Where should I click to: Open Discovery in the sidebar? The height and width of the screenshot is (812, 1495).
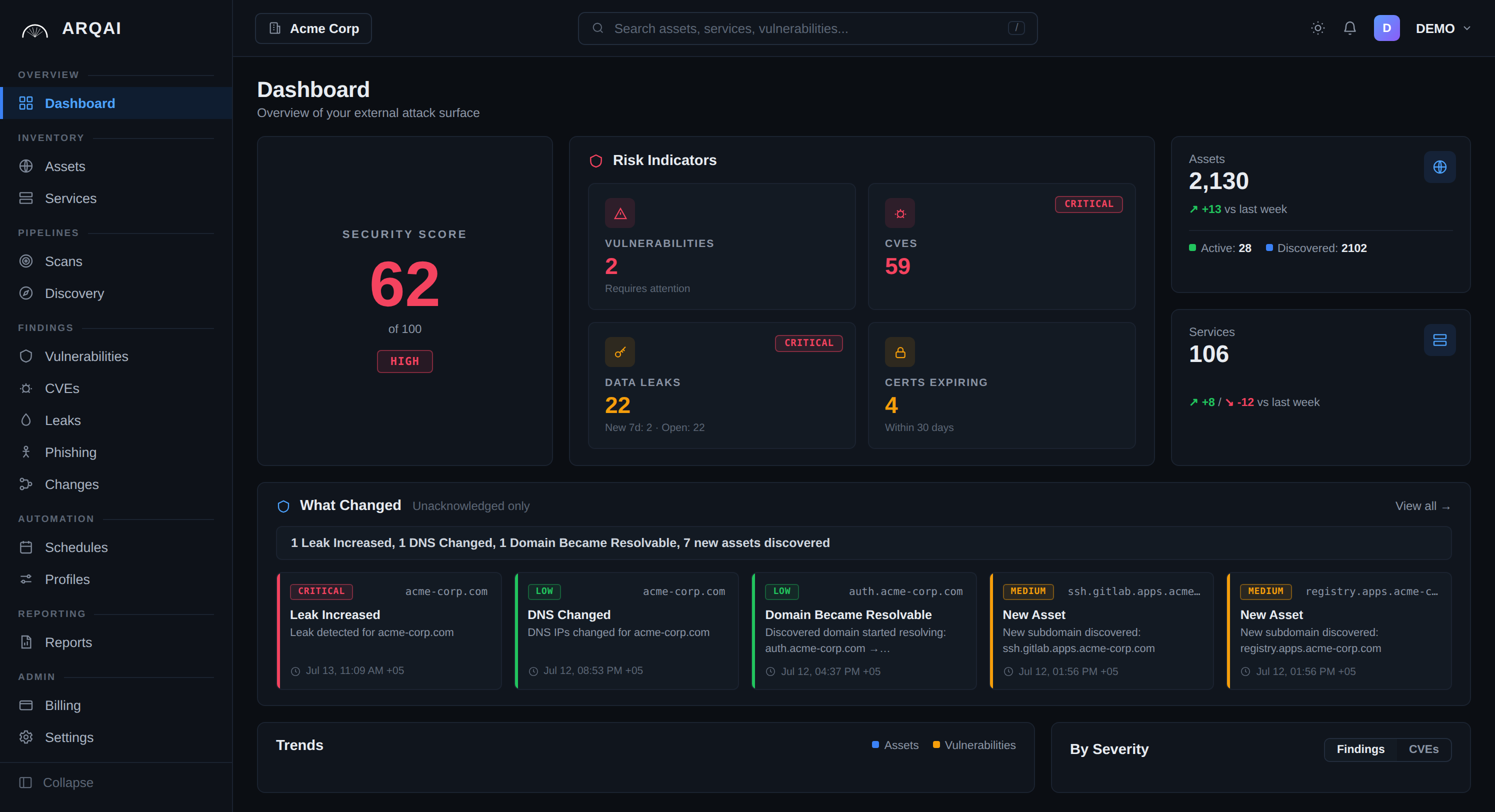pyautogui.click(x=116, y=293)
